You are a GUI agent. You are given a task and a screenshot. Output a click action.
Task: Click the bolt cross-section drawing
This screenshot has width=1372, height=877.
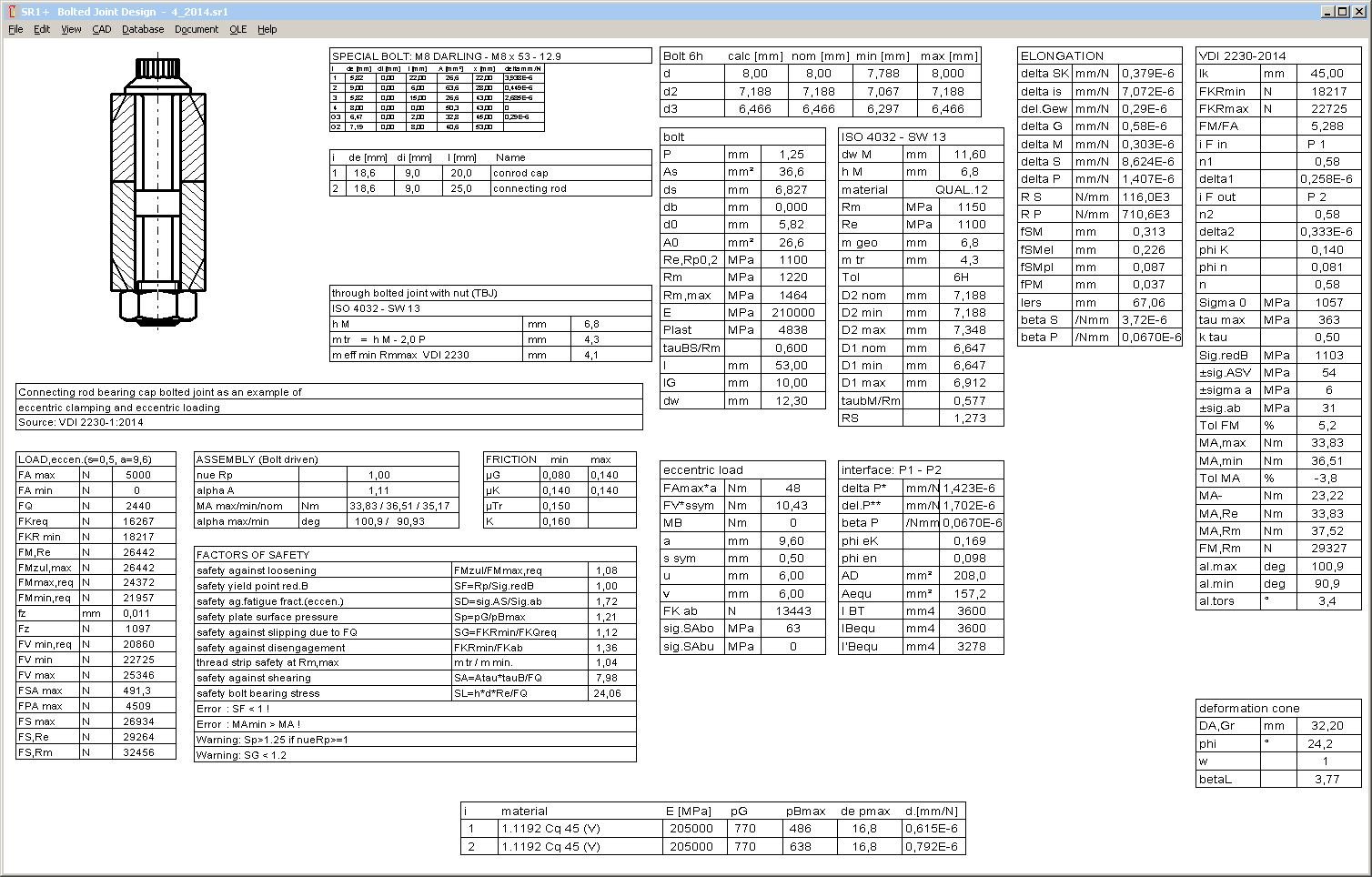click(x=157, y=196)
